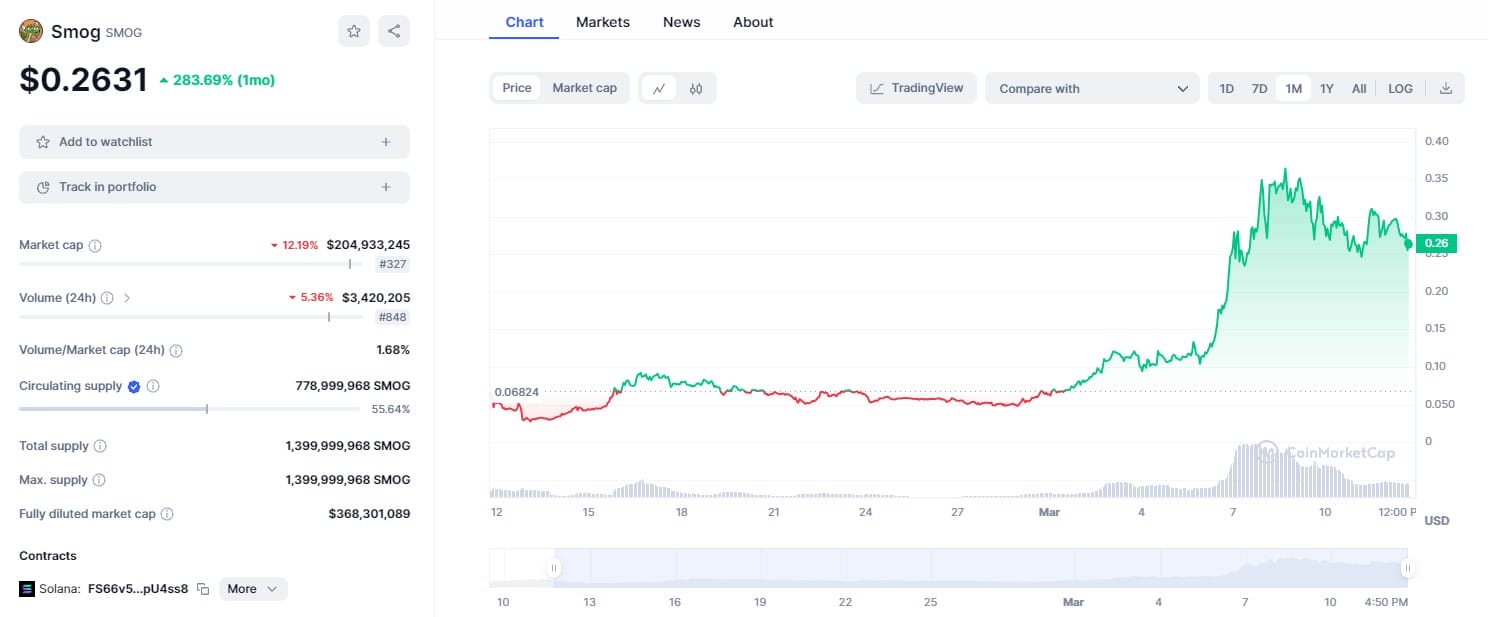Click the Circulating supply info icon

[153, 386]
